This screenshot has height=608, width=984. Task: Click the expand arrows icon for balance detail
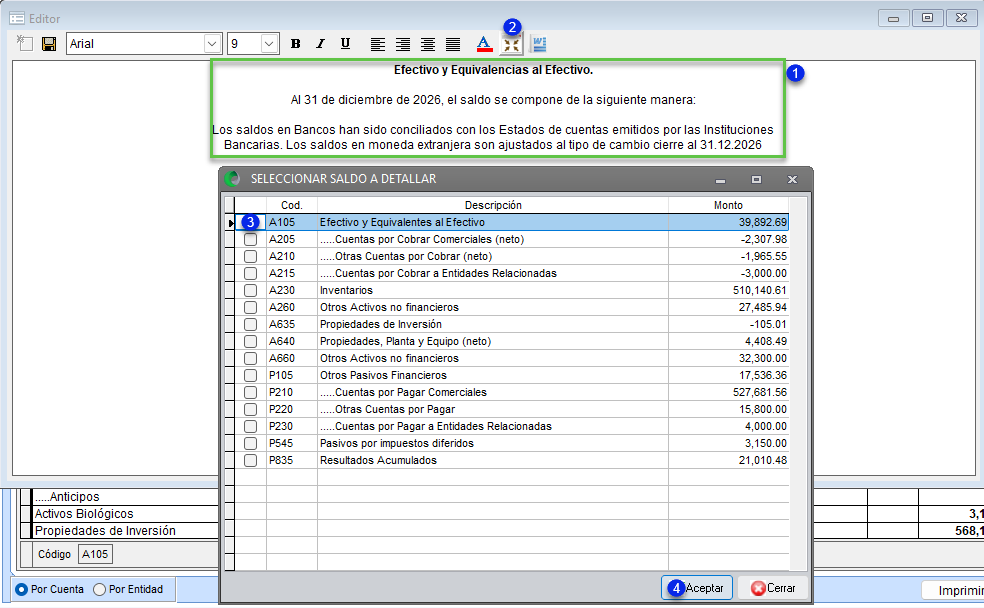[511, 44]
